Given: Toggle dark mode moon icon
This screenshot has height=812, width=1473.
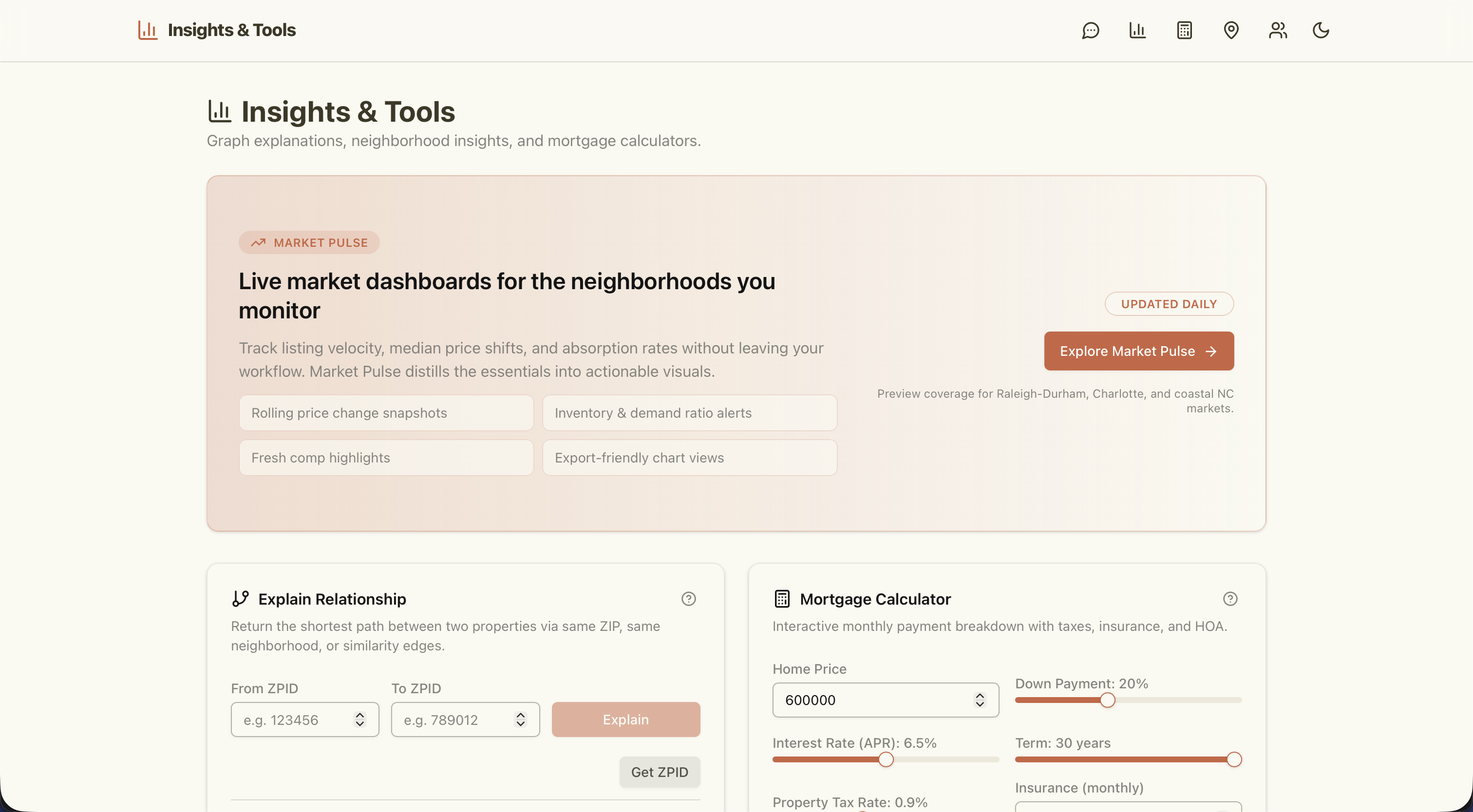Looking at the screenshot, I should click(x=1321, y=30).
